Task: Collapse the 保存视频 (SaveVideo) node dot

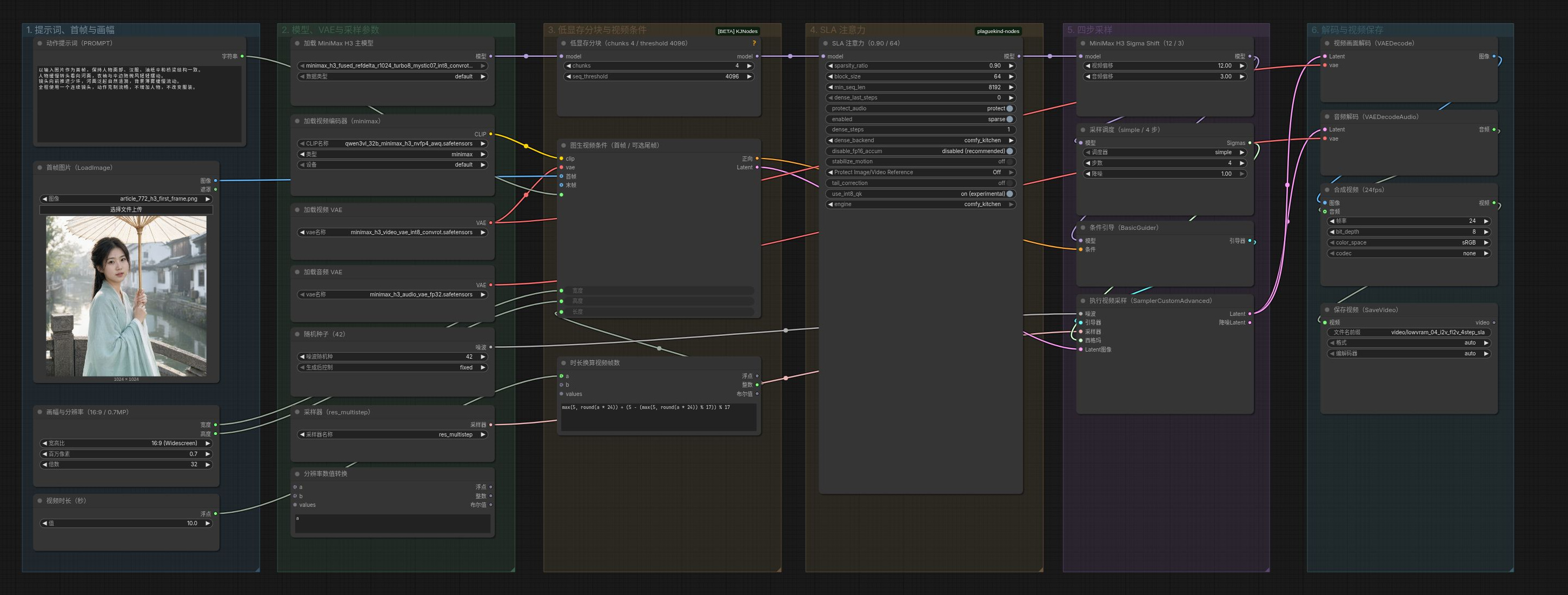Action: point(1327,310)
